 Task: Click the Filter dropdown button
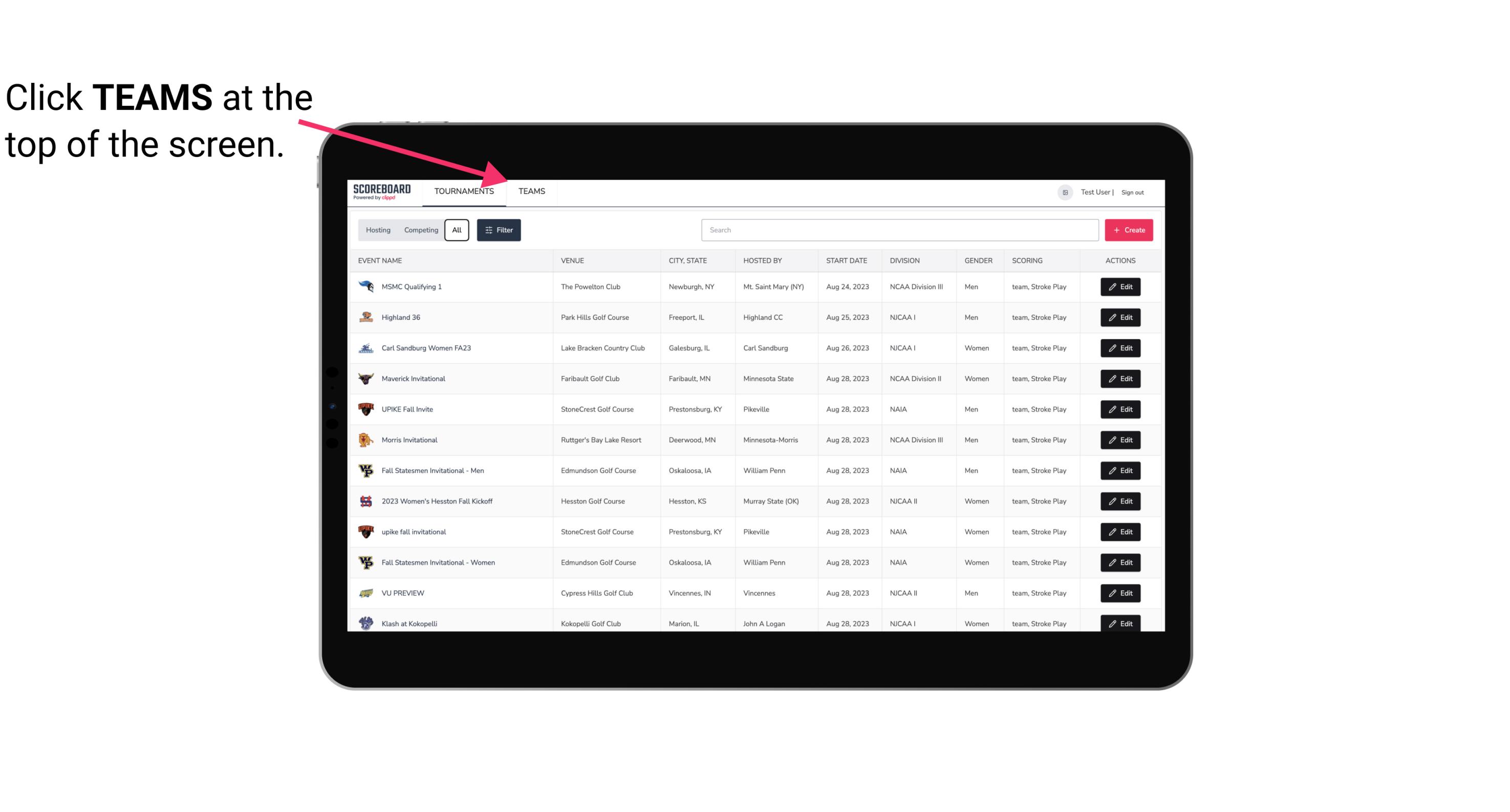(499, 230)
